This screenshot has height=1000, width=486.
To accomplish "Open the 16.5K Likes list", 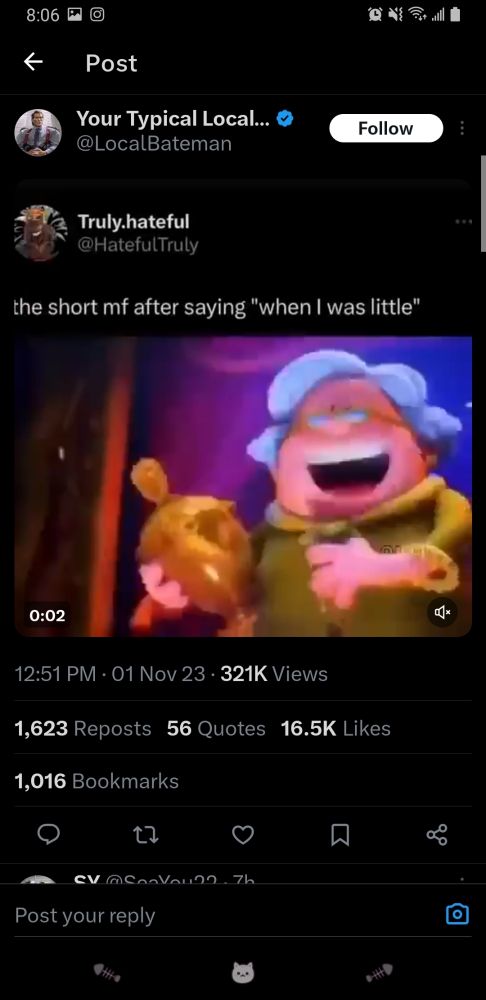I will pos(335,728).
